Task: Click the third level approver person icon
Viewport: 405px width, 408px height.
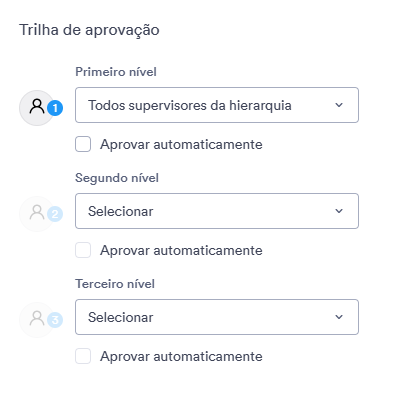Action: [37, 319]
